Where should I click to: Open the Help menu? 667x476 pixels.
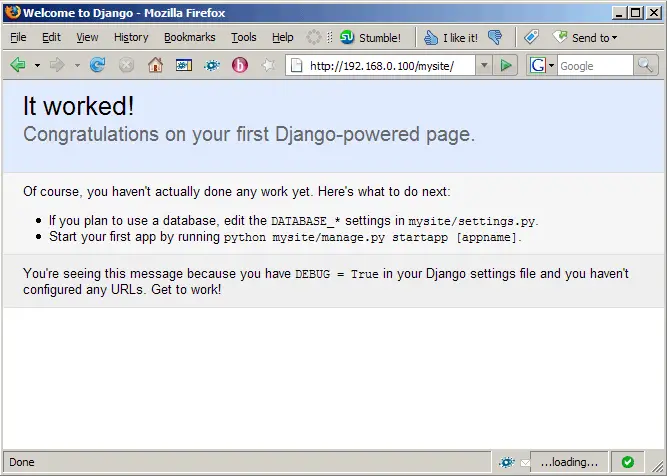(x=282, y=37)
